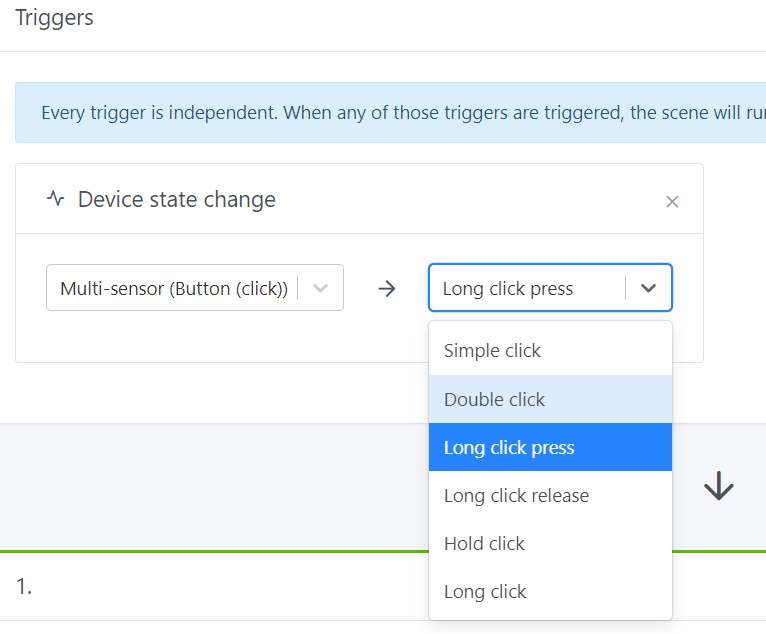Click the pulse icon beside Device state change
The width and height of the screenshot is (766, 634).
[x=56, y=199]
